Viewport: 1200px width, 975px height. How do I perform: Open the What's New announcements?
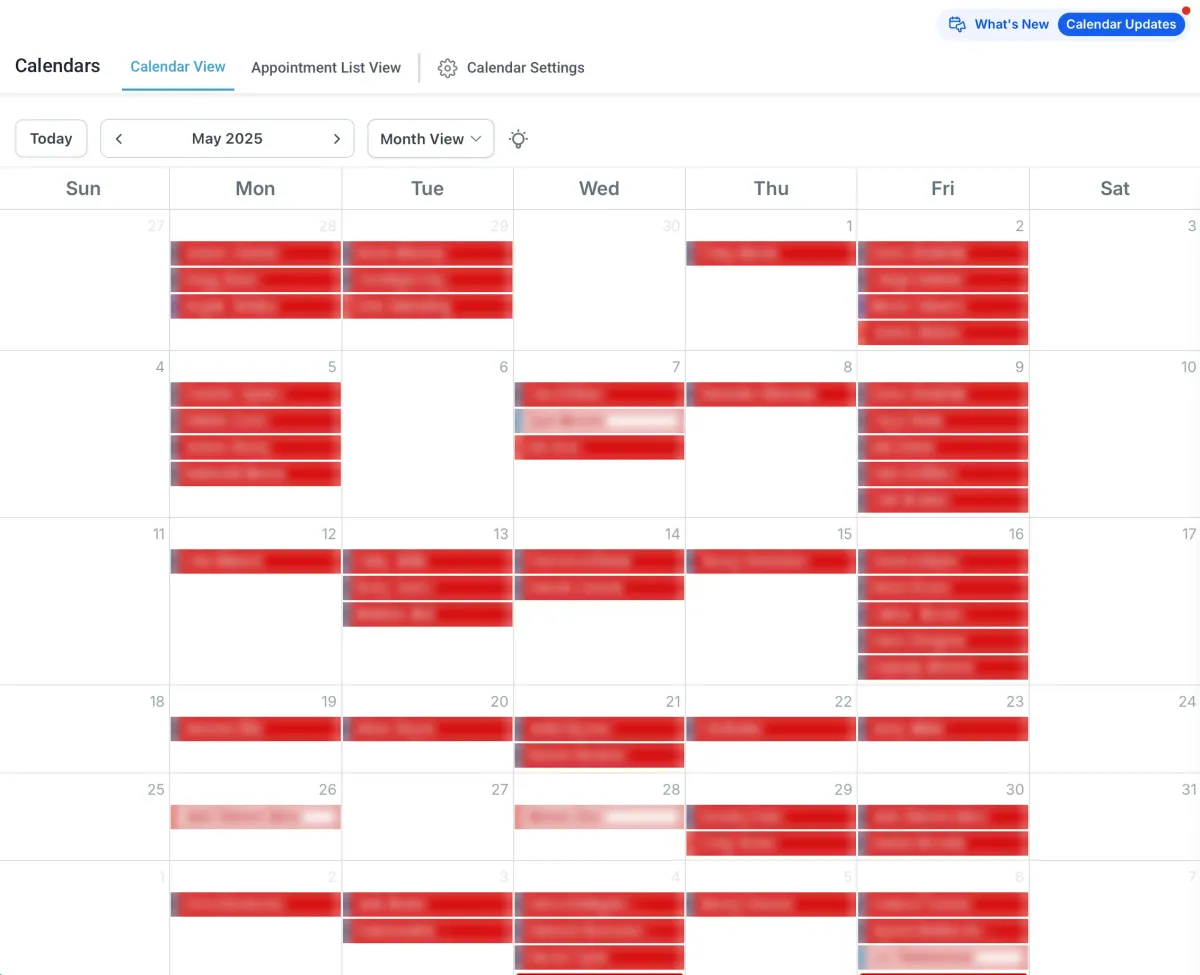pos(998,24)
